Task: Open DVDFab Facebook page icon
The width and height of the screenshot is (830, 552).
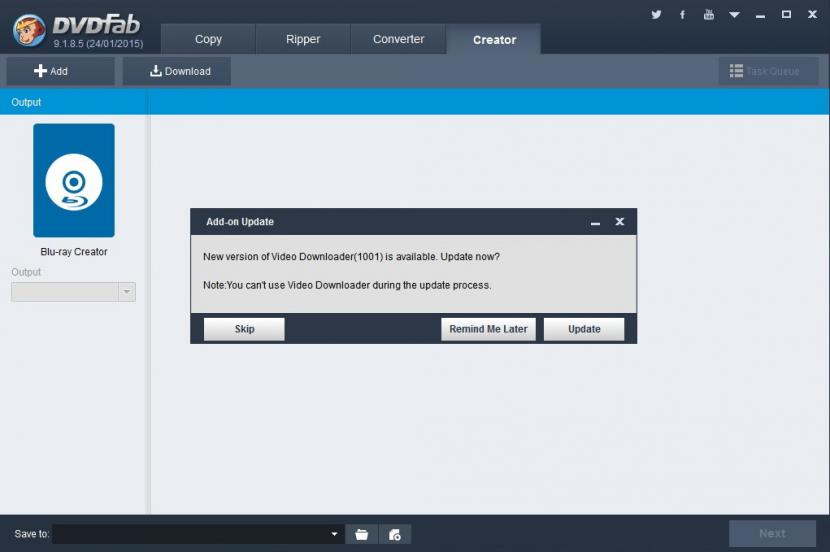Action: click(682, 14)
